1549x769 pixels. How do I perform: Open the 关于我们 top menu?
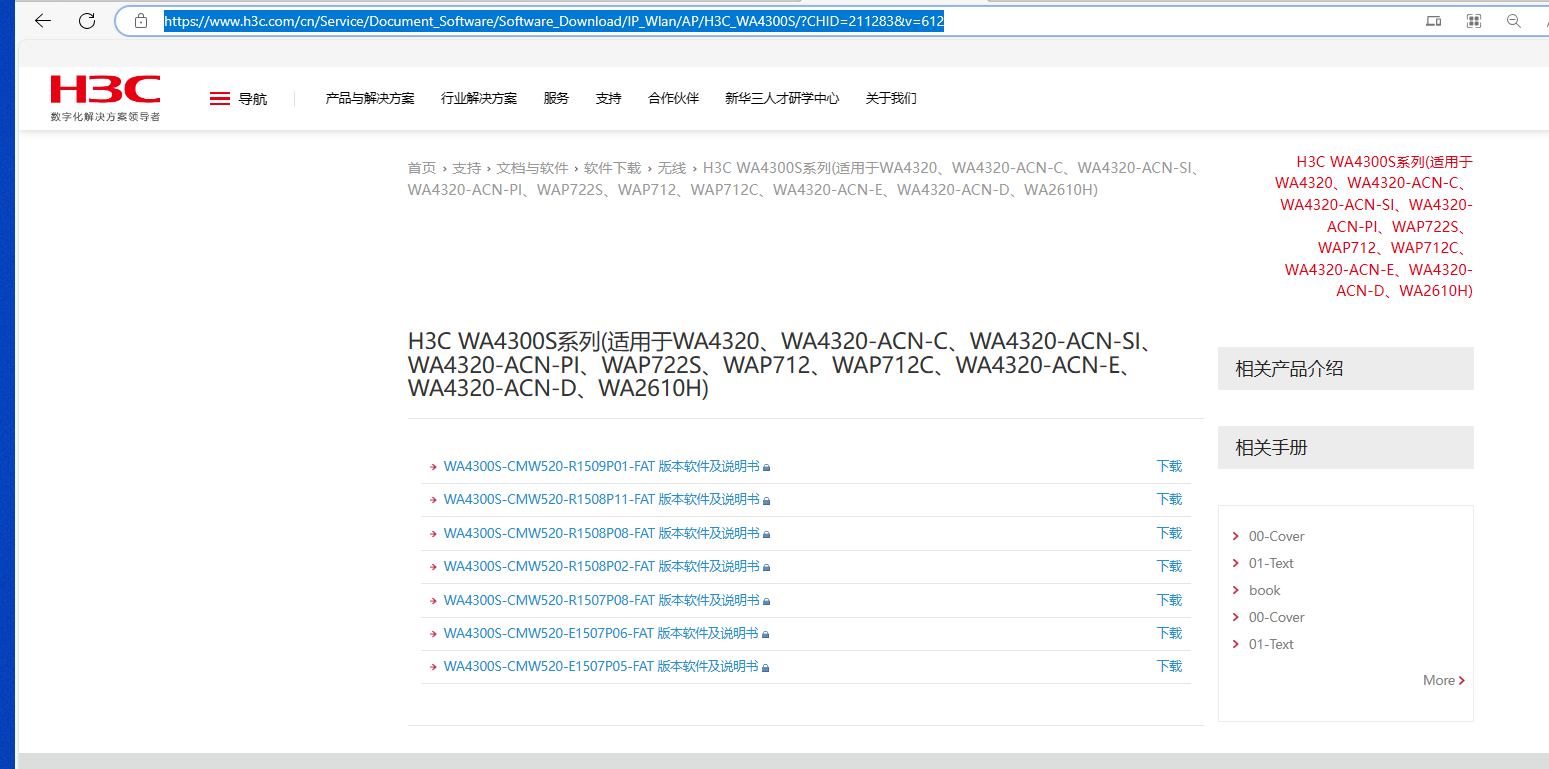[891, 98]
